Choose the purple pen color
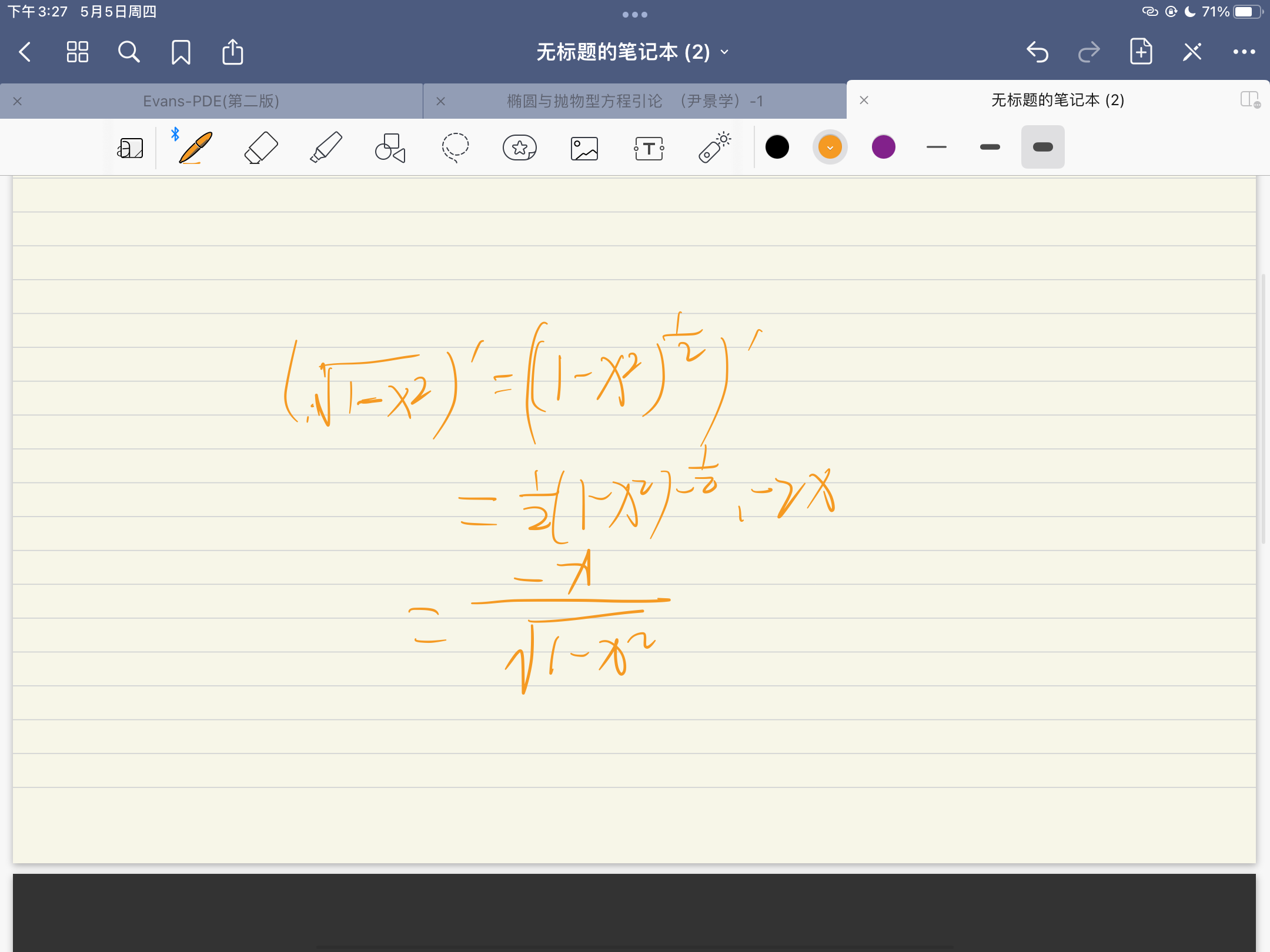 [x=883, y=147]
